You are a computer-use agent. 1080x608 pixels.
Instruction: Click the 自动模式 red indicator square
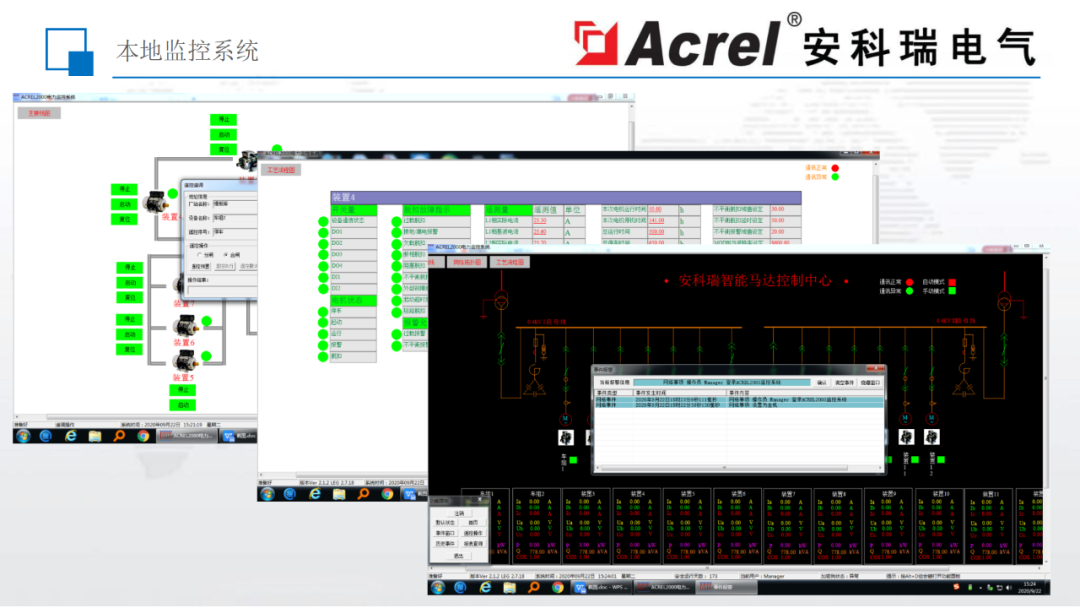tap(952, 282)
